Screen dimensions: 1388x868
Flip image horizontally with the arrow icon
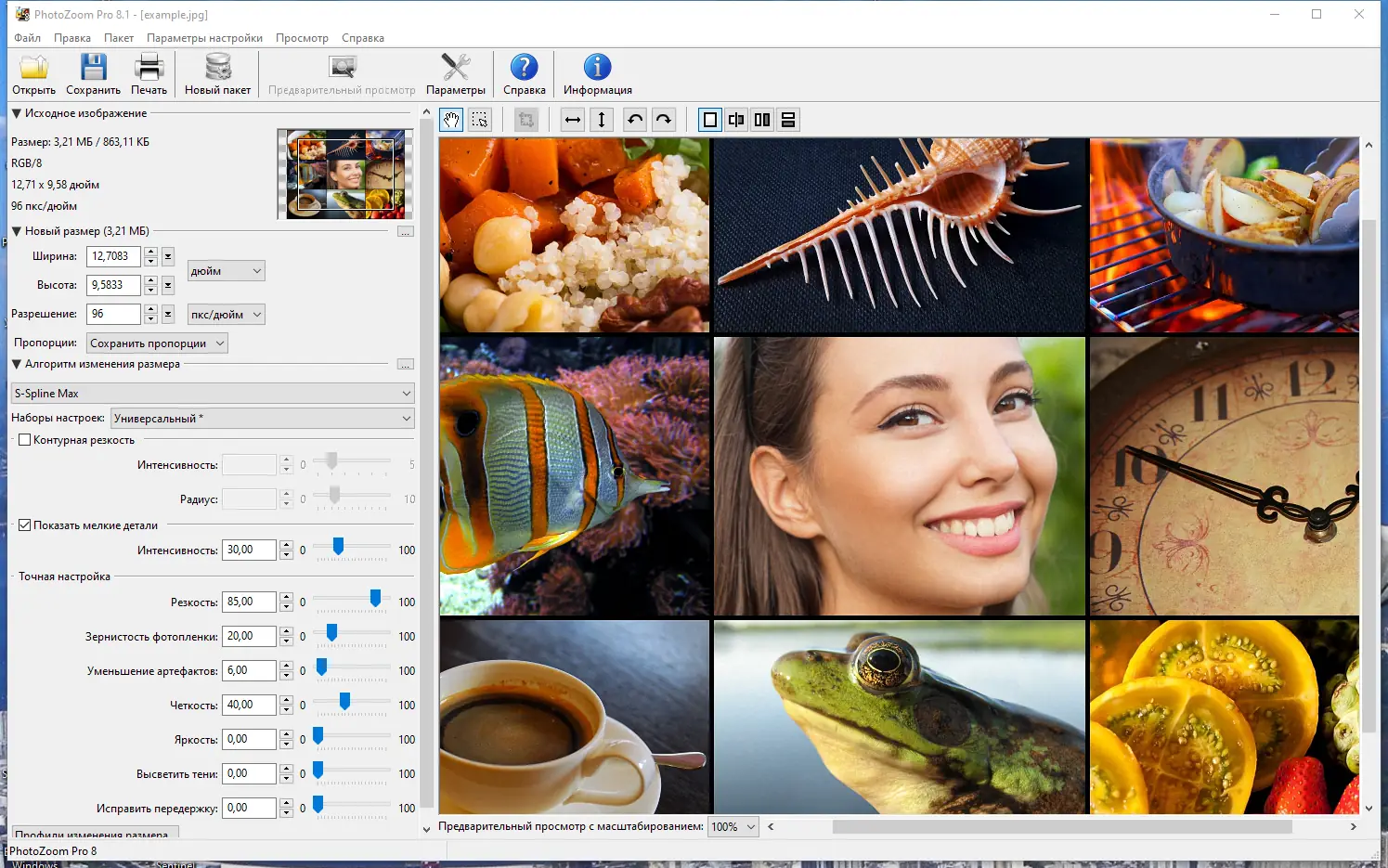573,120
